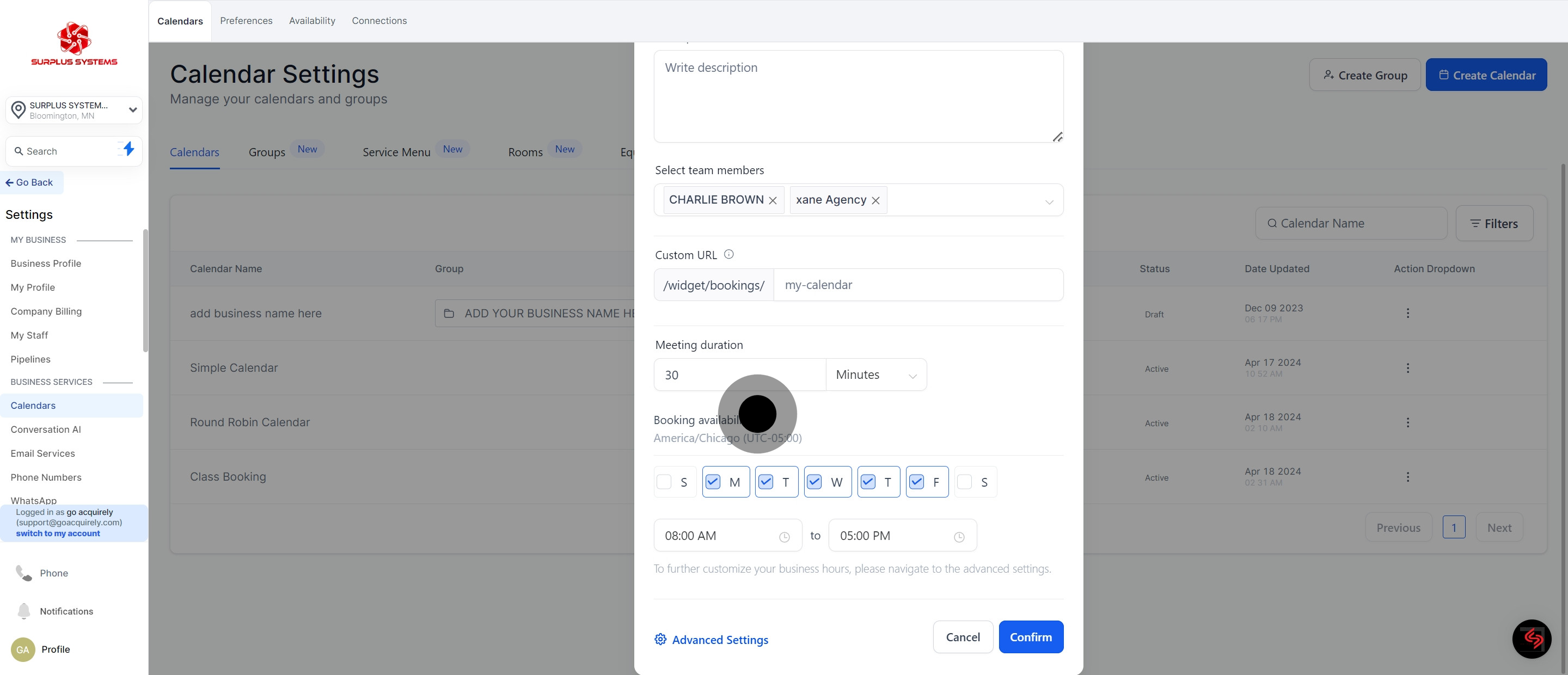Image resolution: width=1568 pixels, height=675 pixels.
Task: Enable Sunday availability checkbox
Action: point(664,482)
